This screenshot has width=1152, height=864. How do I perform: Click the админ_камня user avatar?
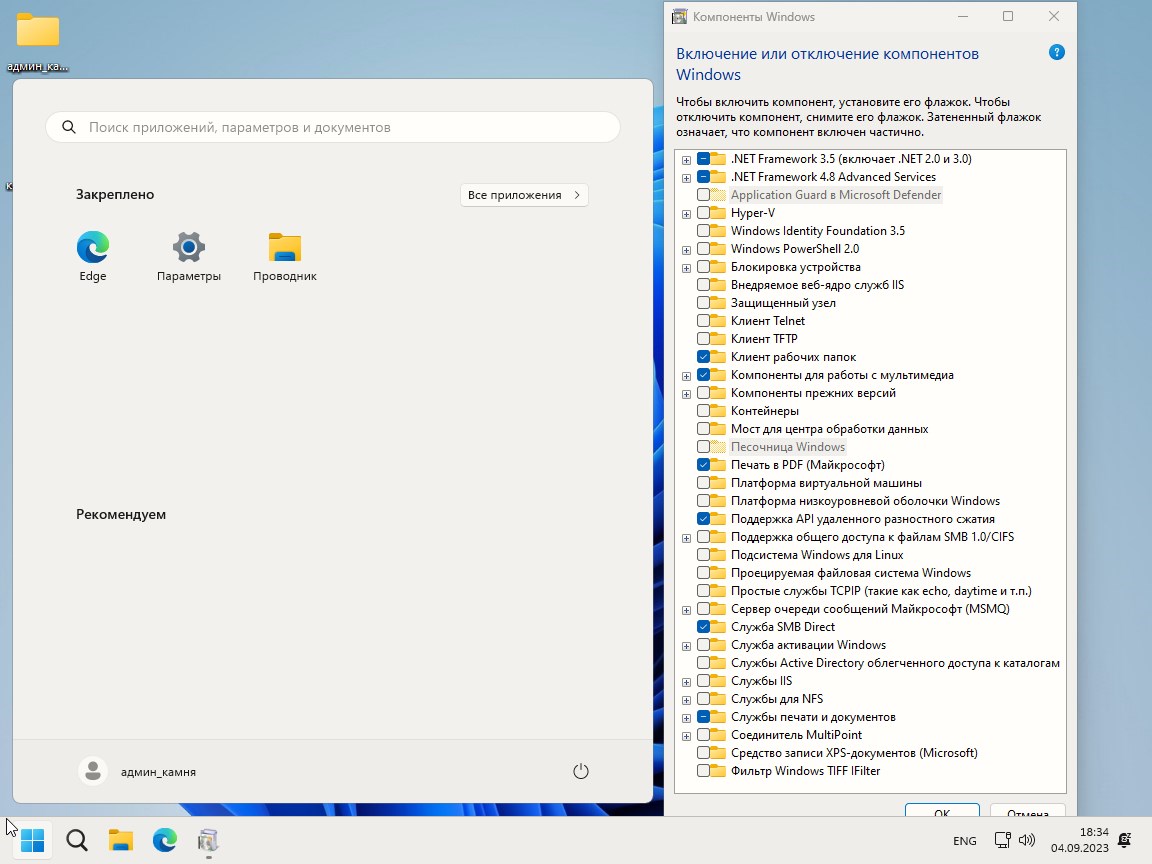(93, 771)
